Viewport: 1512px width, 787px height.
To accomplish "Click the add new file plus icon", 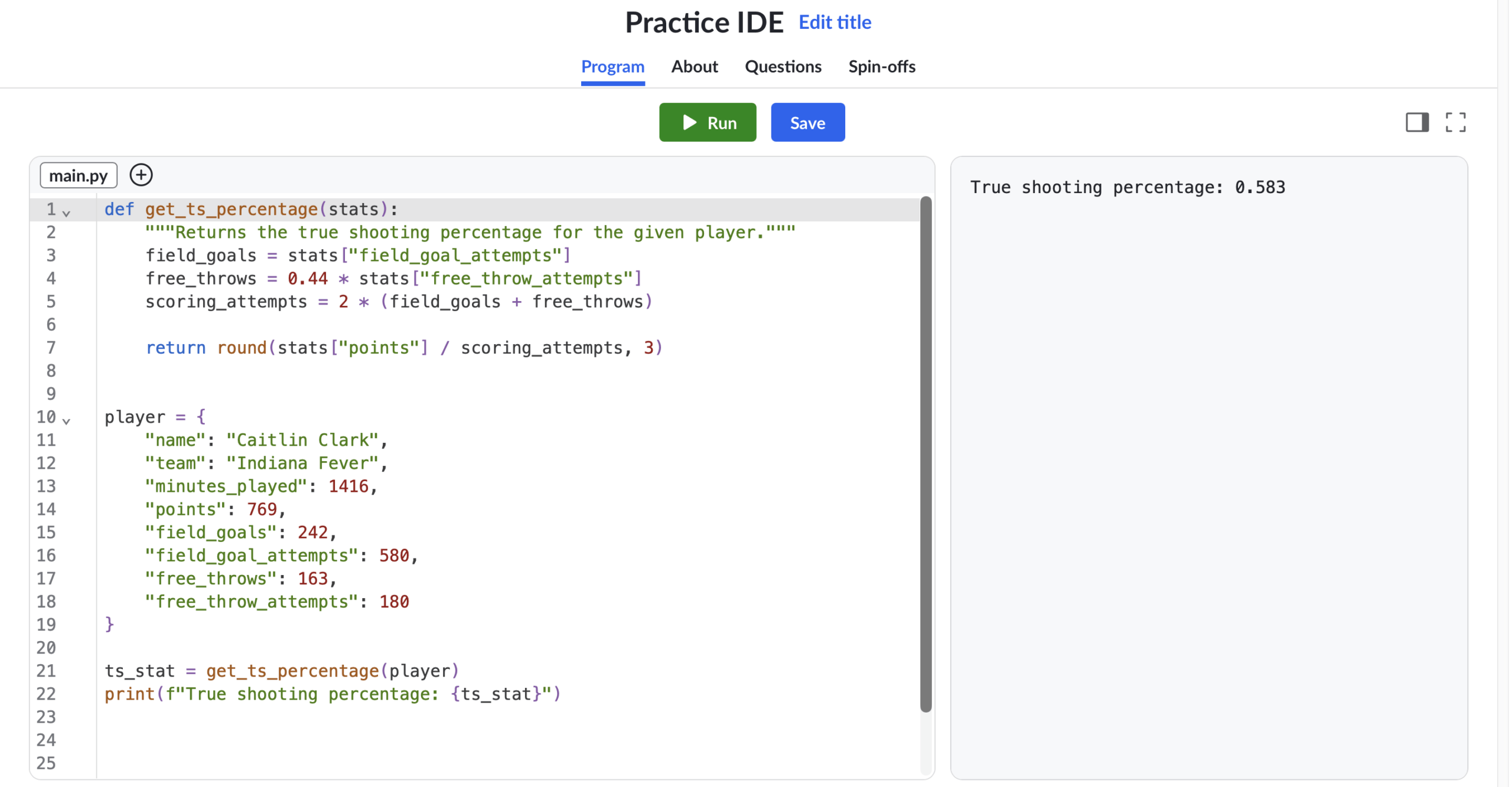I will point(141,175).
